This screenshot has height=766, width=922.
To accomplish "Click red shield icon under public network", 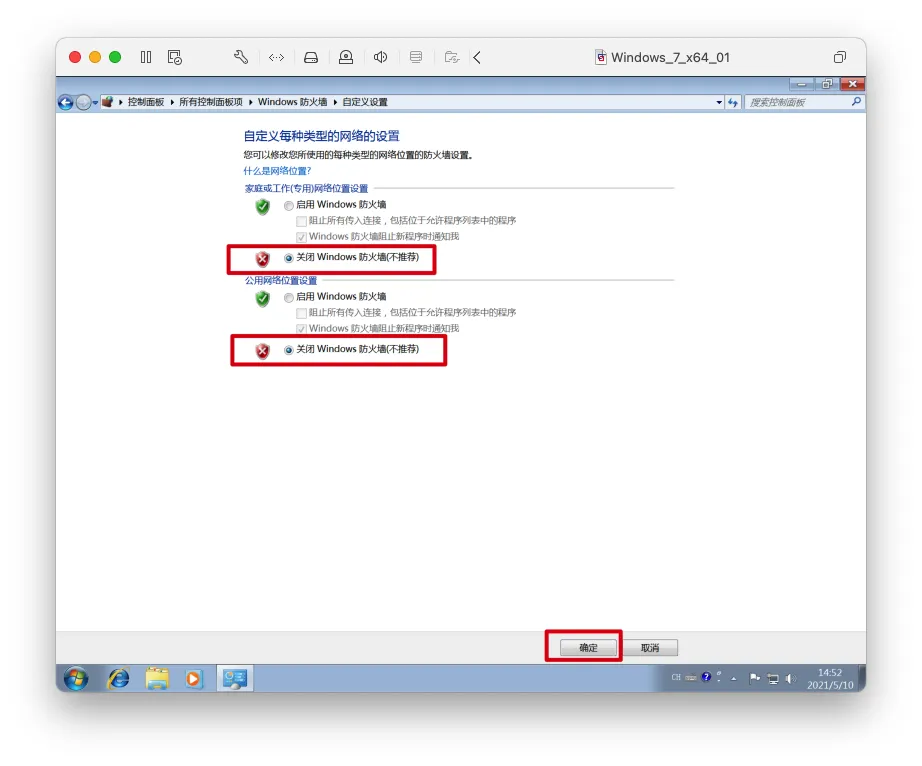I will (x=263, y=351).
